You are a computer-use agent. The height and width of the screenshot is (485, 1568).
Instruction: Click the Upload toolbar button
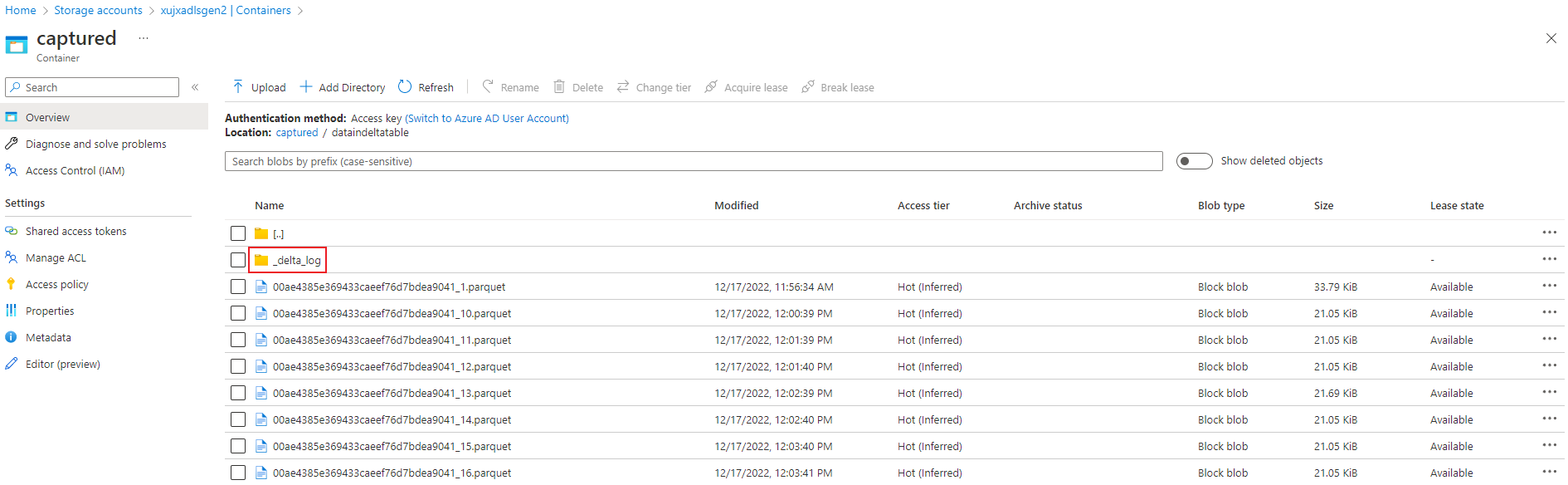pyautogui.click(x=259, y=87)
